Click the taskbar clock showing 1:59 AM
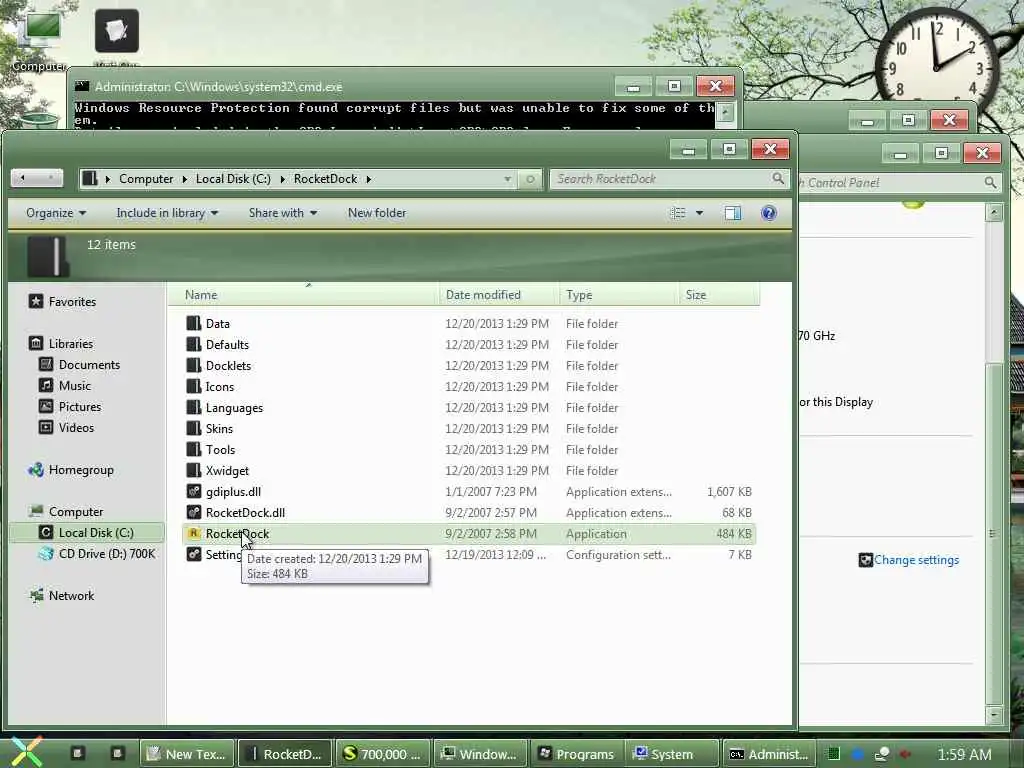The height and width of the screenshot is (768, 1024). tap(964, 754)
